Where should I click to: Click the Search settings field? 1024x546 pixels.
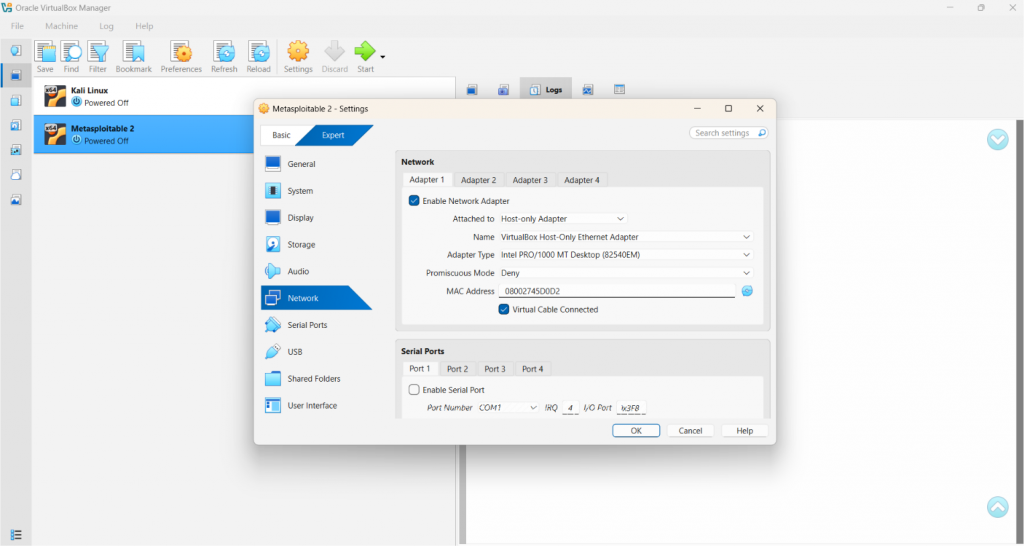(x=728, y=133)
